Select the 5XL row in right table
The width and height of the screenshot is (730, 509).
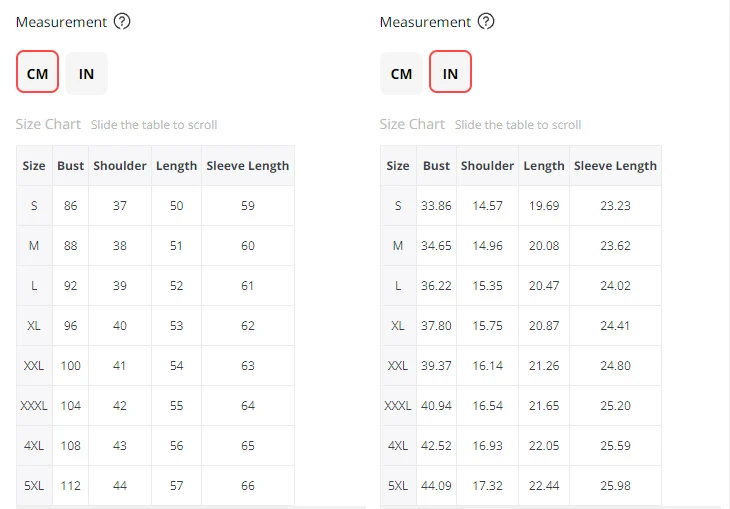398,486
